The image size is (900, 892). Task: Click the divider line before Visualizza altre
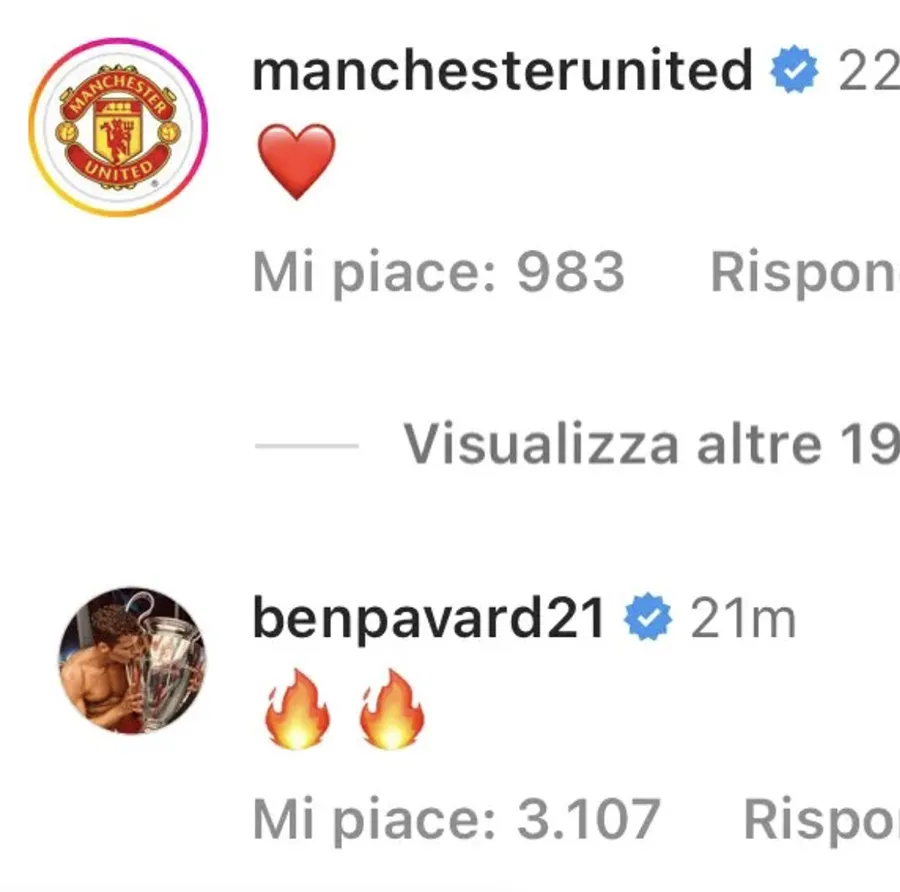point(305,443)
